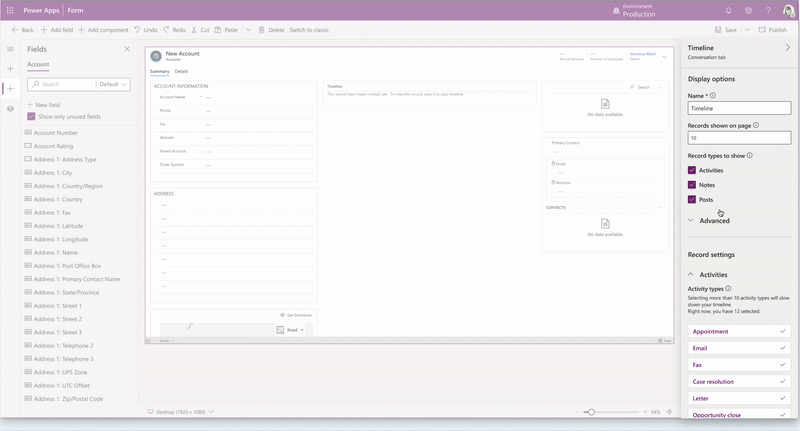
Task: Uncheck the Notes record type checkbox
Action: (692, 185)
